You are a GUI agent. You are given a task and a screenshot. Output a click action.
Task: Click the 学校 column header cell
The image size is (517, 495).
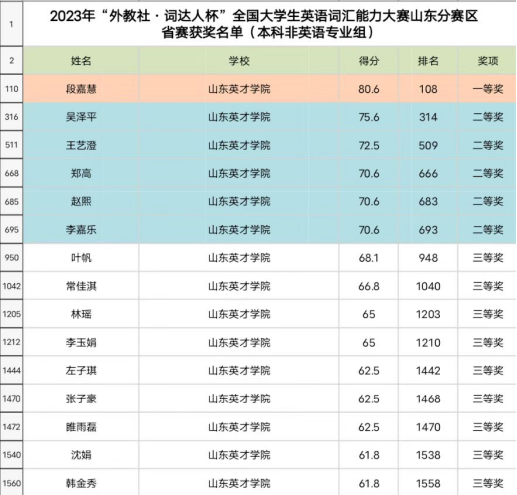[239, 61]
